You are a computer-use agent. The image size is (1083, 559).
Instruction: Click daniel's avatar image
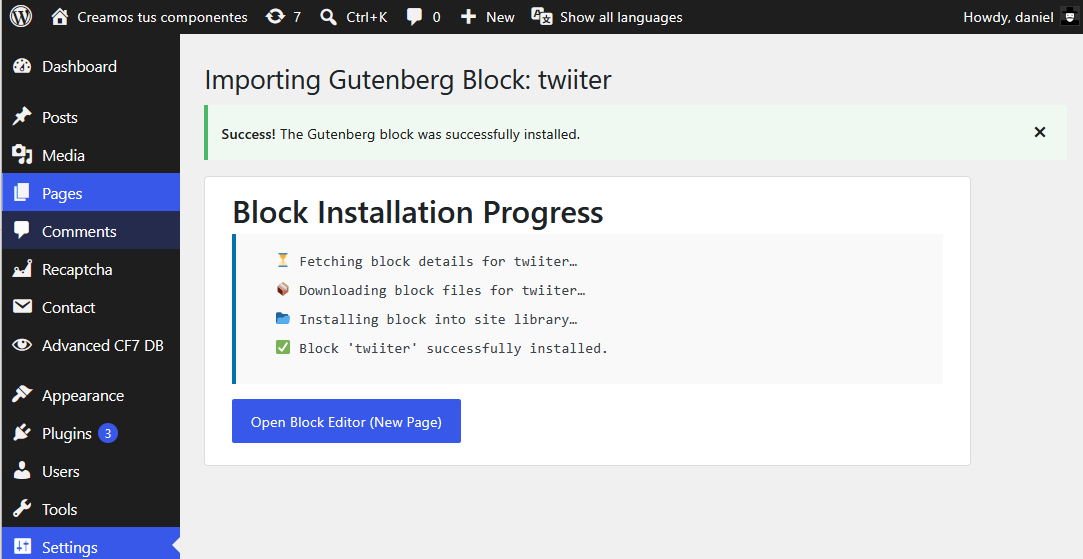1069,17
